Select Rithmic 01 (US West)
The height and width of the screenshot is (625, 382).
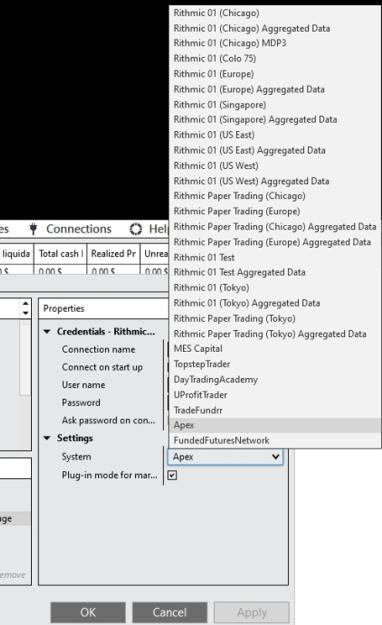pos(274,166)
